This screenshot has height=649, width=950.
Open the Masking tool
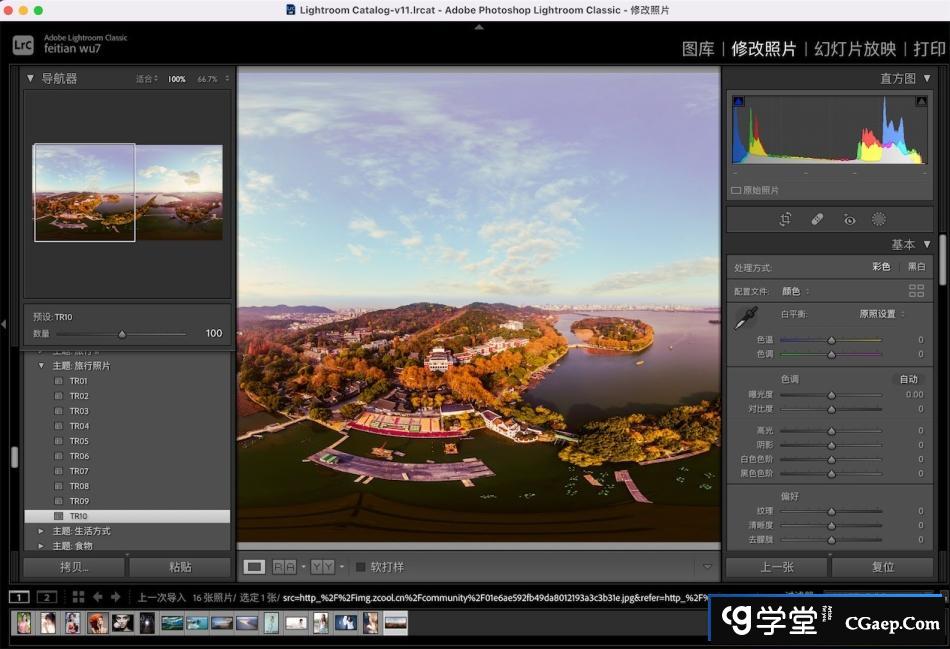tap(879, 219)
